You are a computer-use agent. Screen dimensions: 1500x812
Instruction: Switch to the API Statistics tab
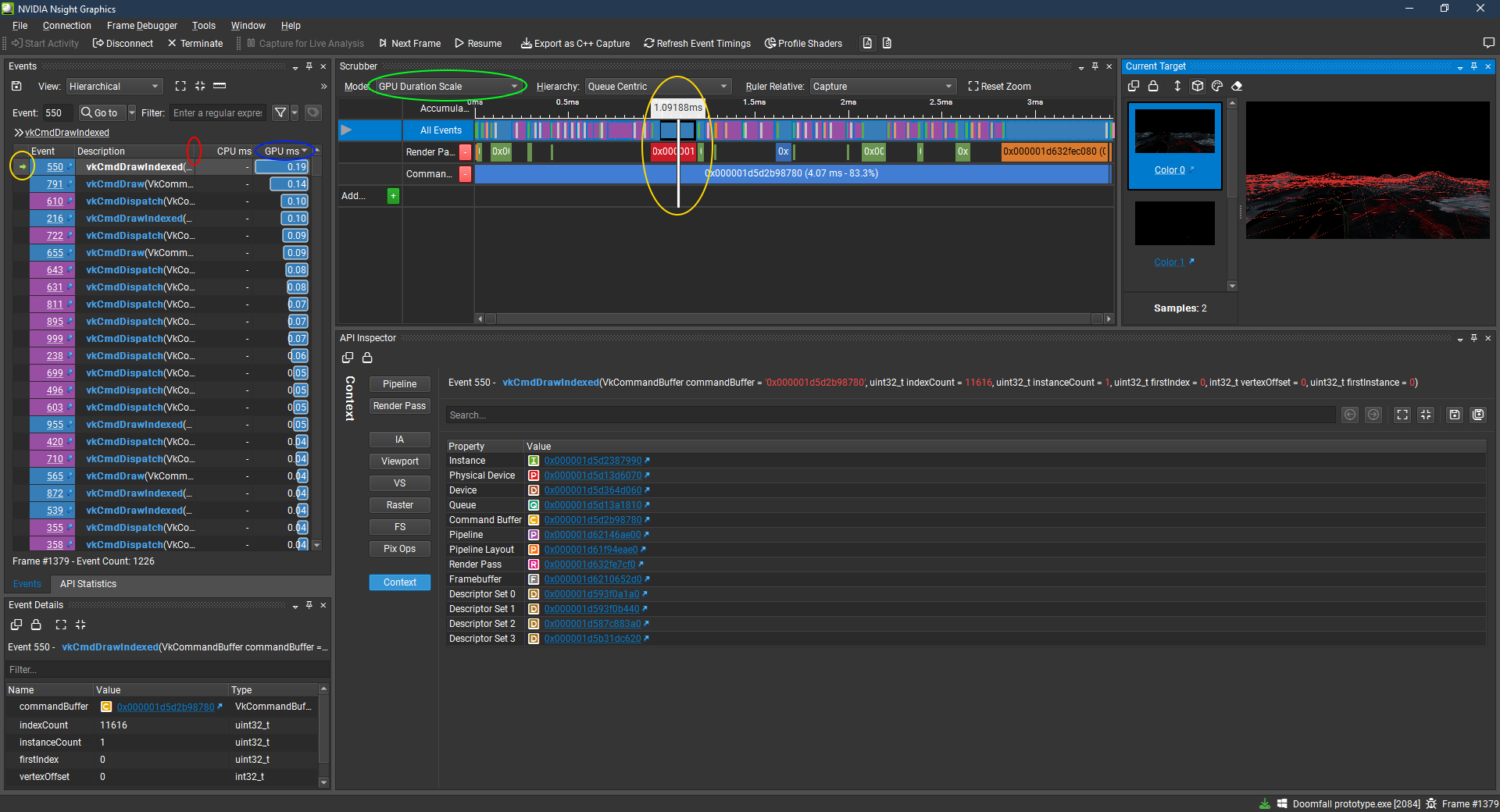pos(87,584)
